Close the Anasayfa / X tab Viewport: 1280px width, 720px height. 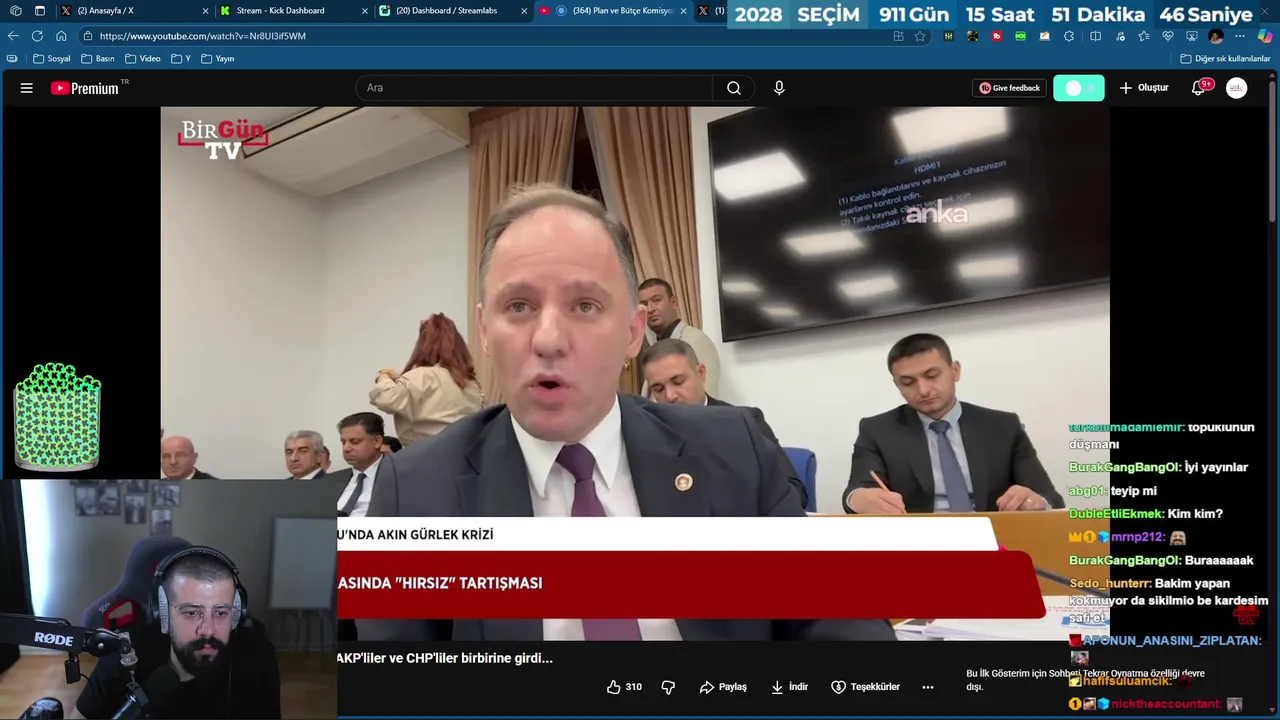[206, 11]
